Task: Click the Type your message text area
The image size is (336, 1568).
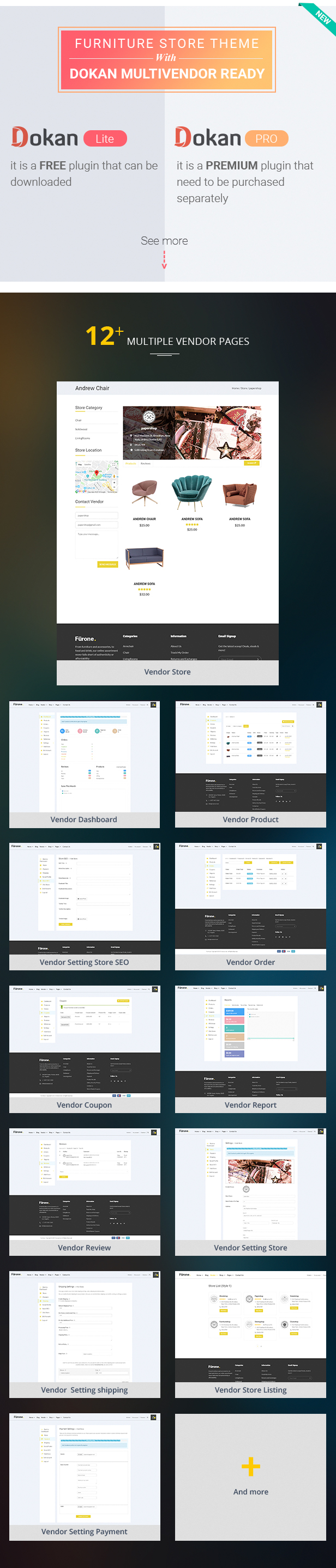Action: click(x=97, y=544)
